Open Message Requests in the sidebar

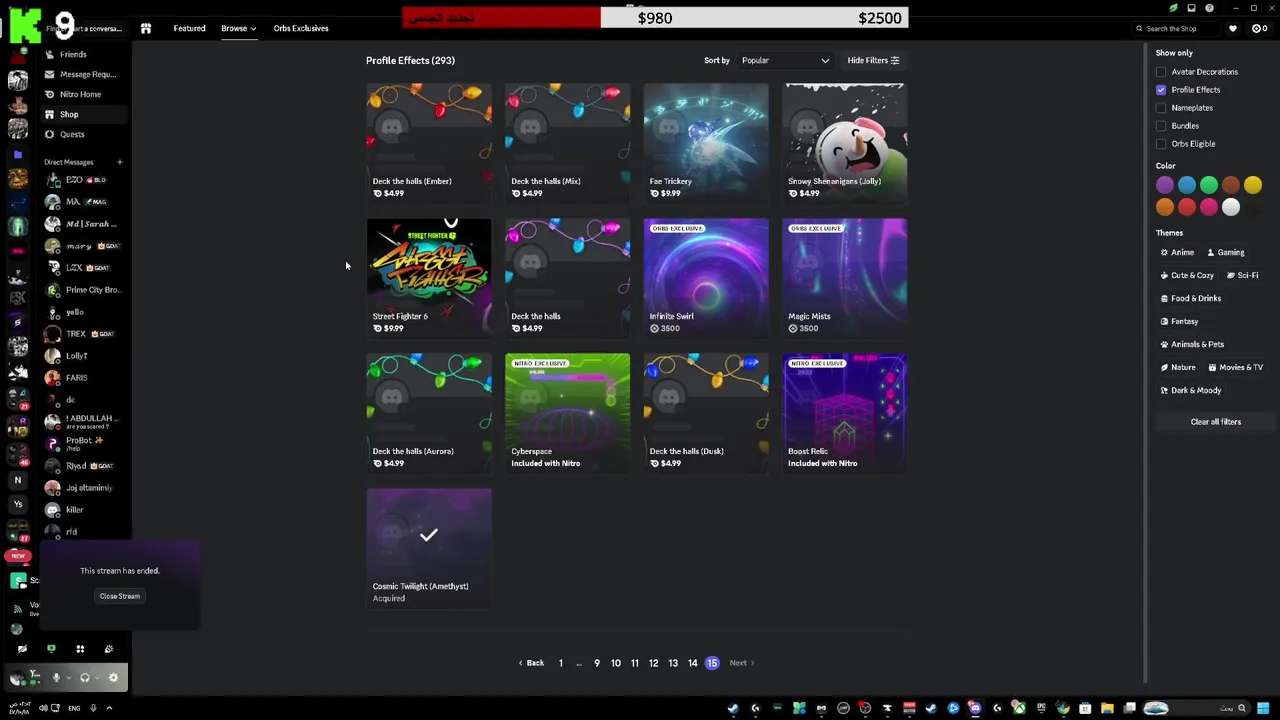click(x=87, y=74)
